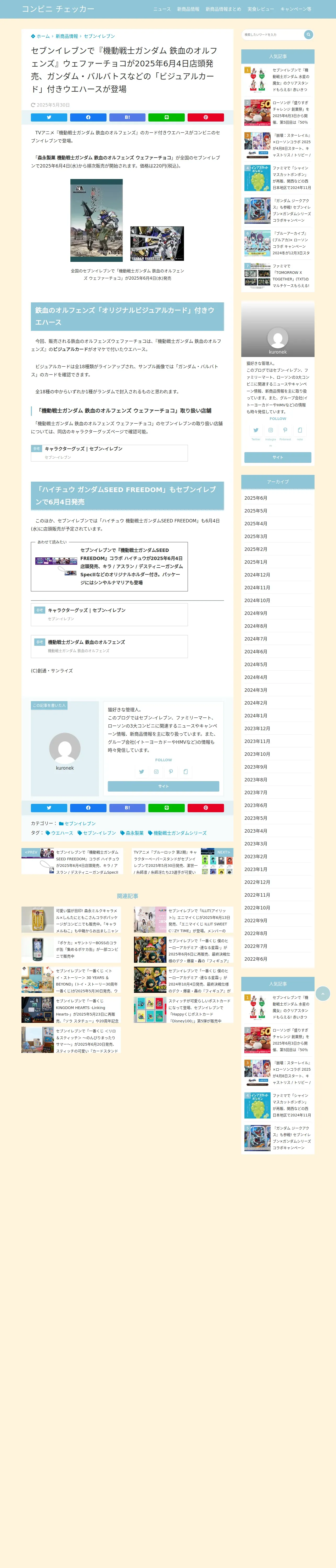Click the Pinterest share button above the category line
The height and width of the screenshot is (1568, 336).
(205, 808)
